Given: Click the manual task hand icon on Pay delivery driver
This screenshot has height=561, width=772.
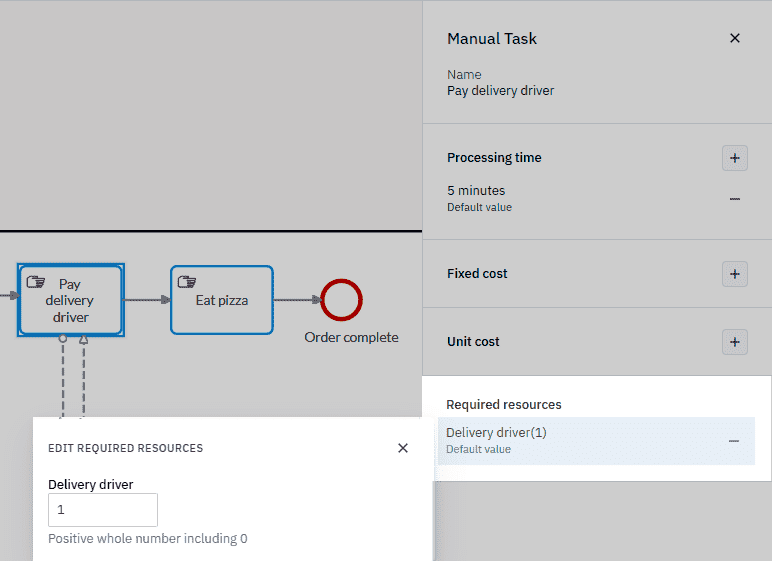Looking at the screenshot, I should [x=35, y=282].
